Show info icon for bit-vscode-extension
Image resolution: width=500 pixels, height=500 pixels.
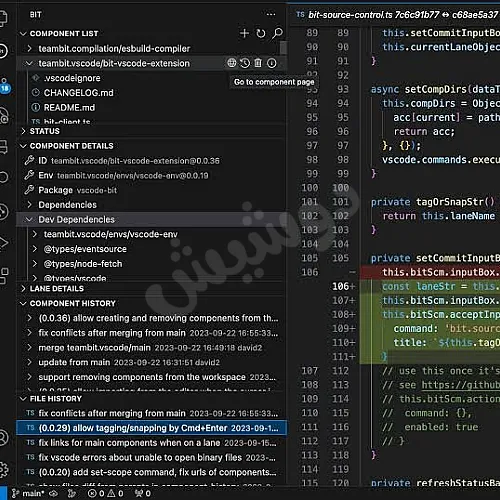click(272, 63)
